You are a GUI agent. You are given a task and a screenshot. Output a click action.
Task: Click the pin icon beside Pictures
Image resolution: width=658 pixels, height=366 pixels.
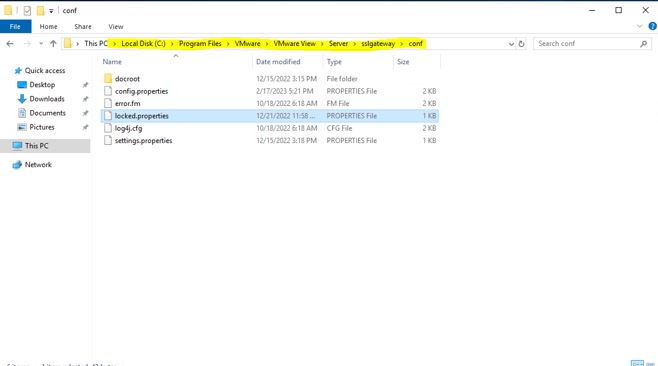pos(85,127)
